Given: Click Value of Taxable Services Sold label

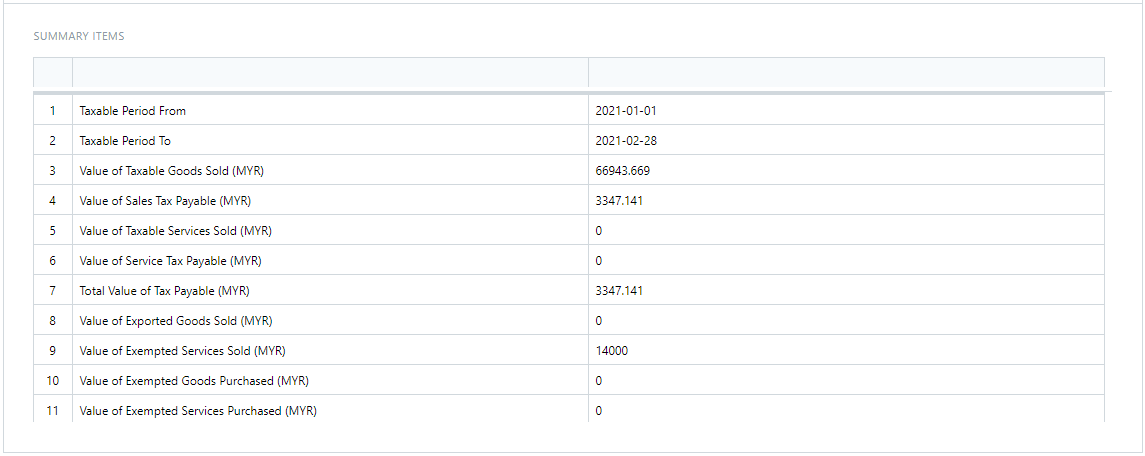Looking at the screenshot, I should coord(176,231).
